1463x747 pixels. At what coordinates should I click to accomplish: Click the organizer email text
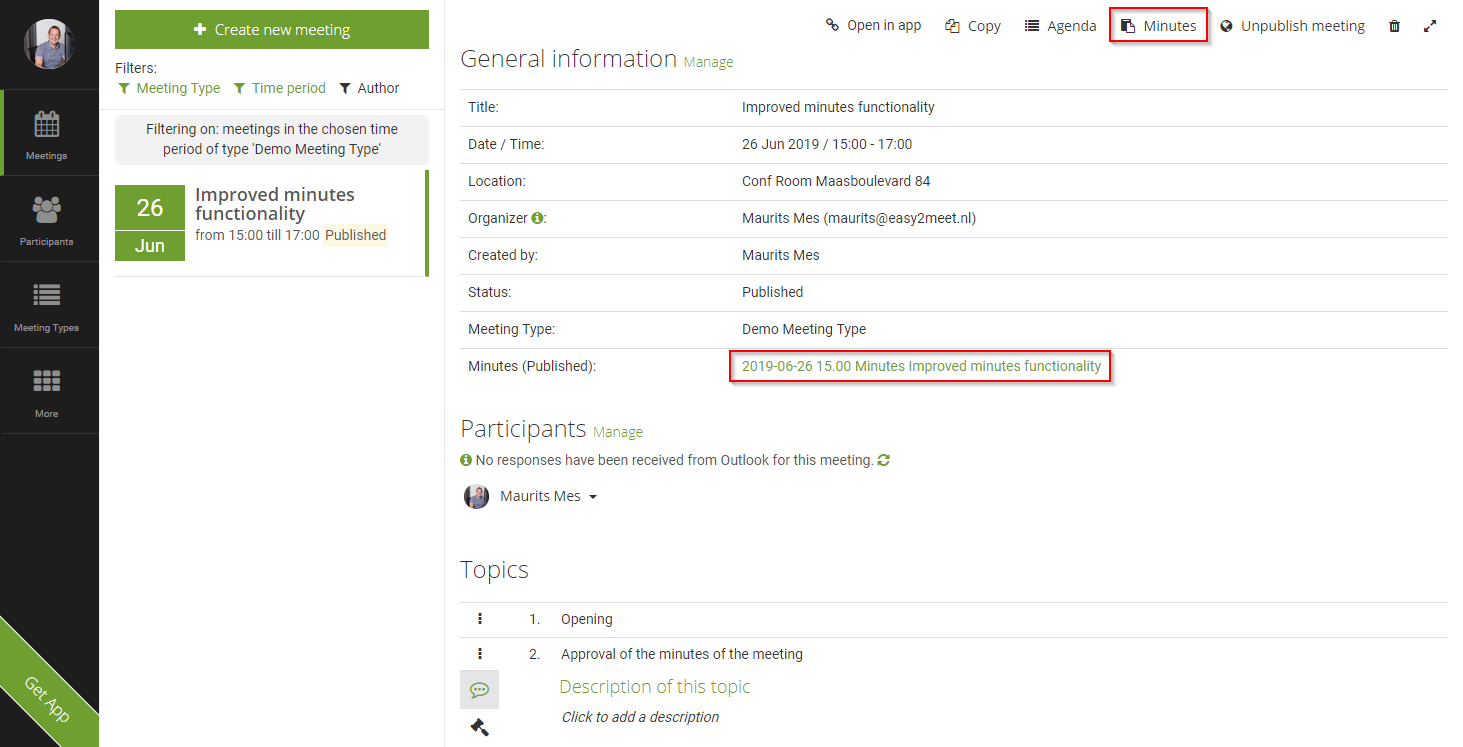pos(900,218)
